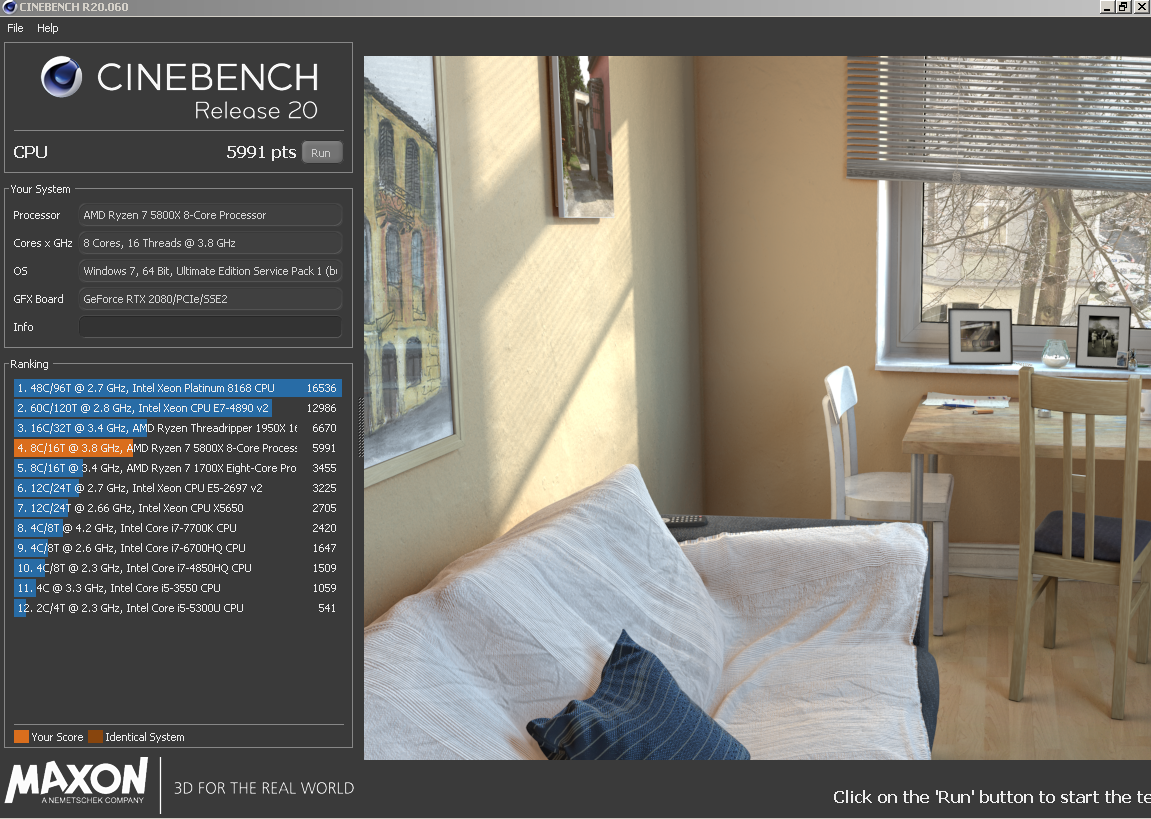Select ranking row Intel Core i5-3550
This screenshot has width=1151, height=819.
pyautogui.click(x=178, y=588)
